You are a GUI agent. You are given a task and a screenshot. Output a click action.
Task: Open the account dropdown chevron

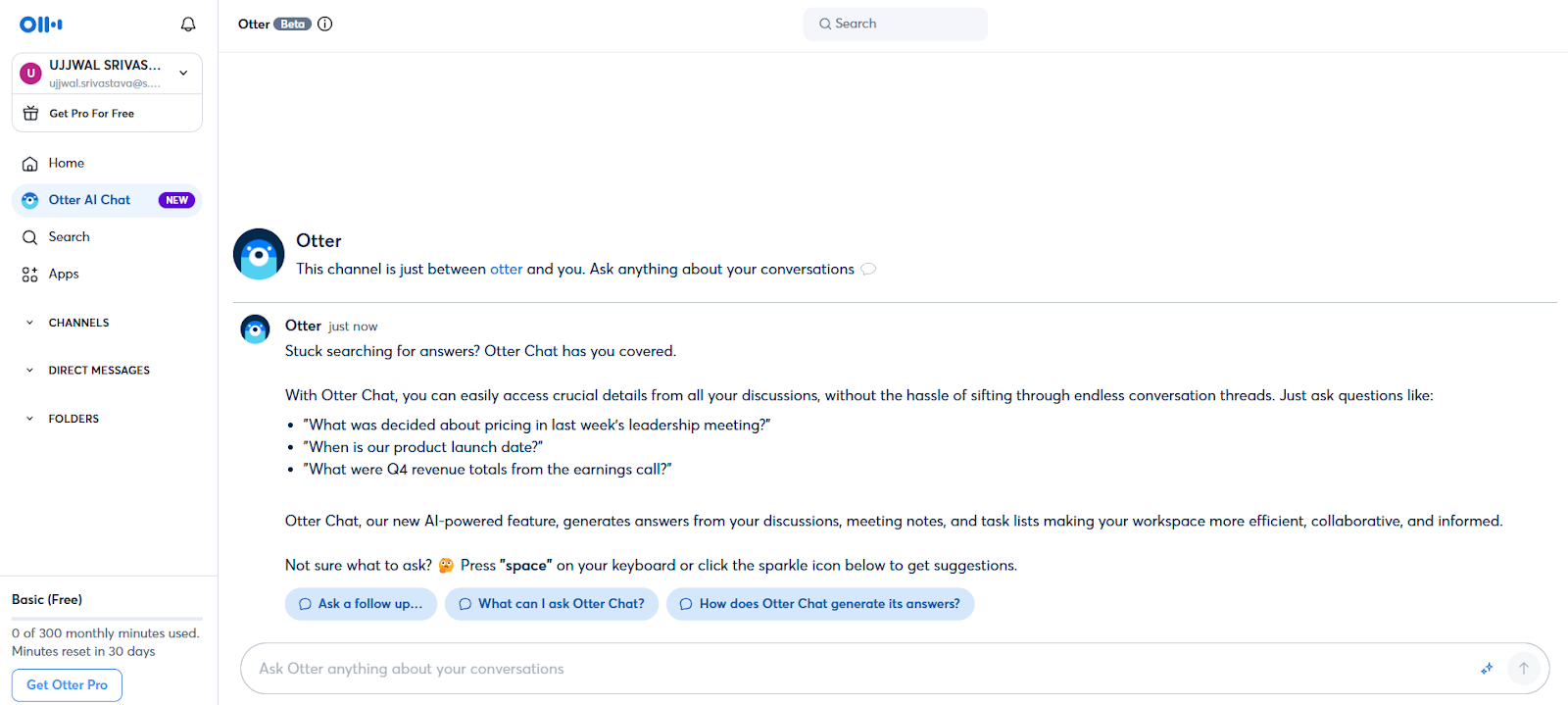pos(183,74)
